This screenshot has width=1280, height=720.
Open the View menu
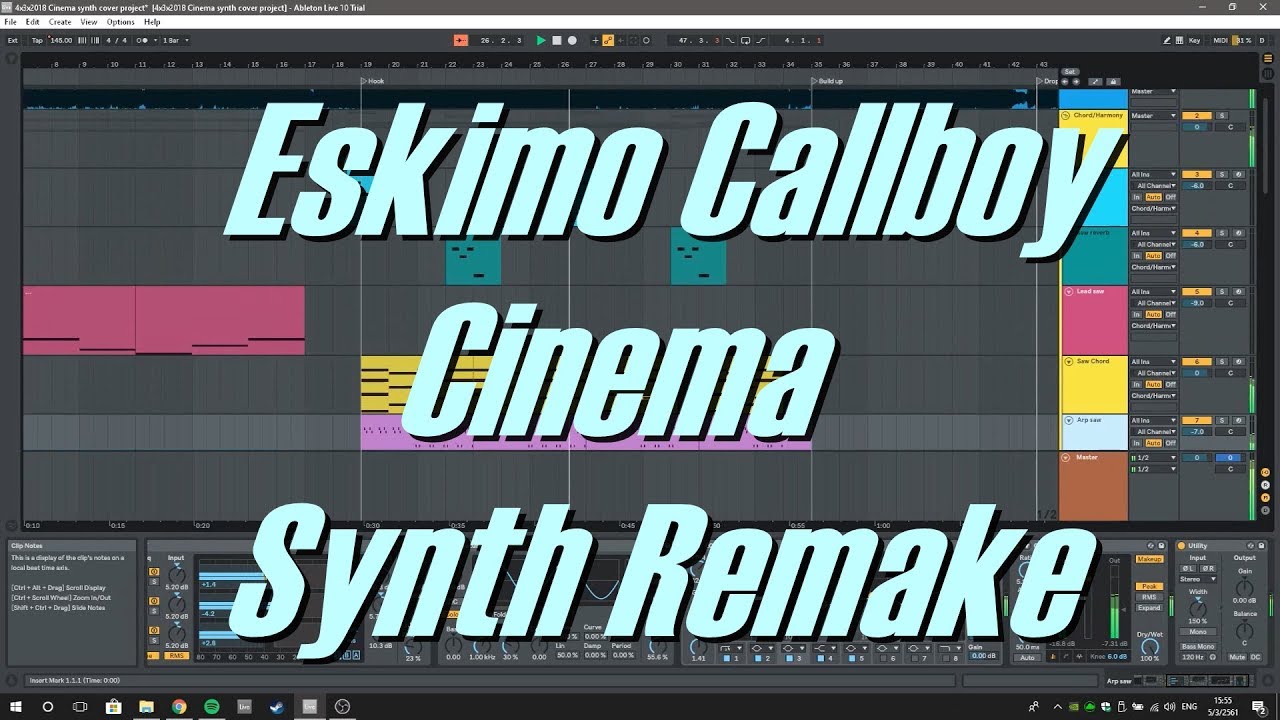(x=89, y=22)
